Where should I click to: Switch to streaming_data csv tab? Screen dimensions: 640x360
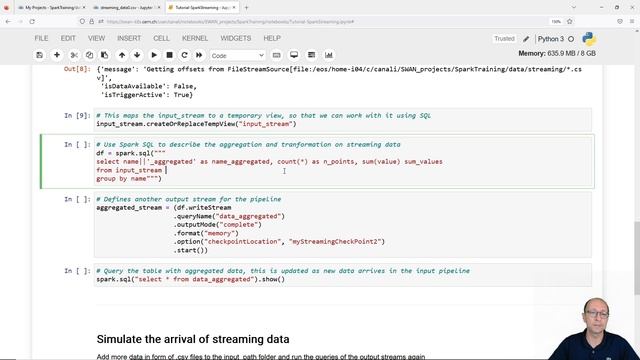[x=126, y=7]
